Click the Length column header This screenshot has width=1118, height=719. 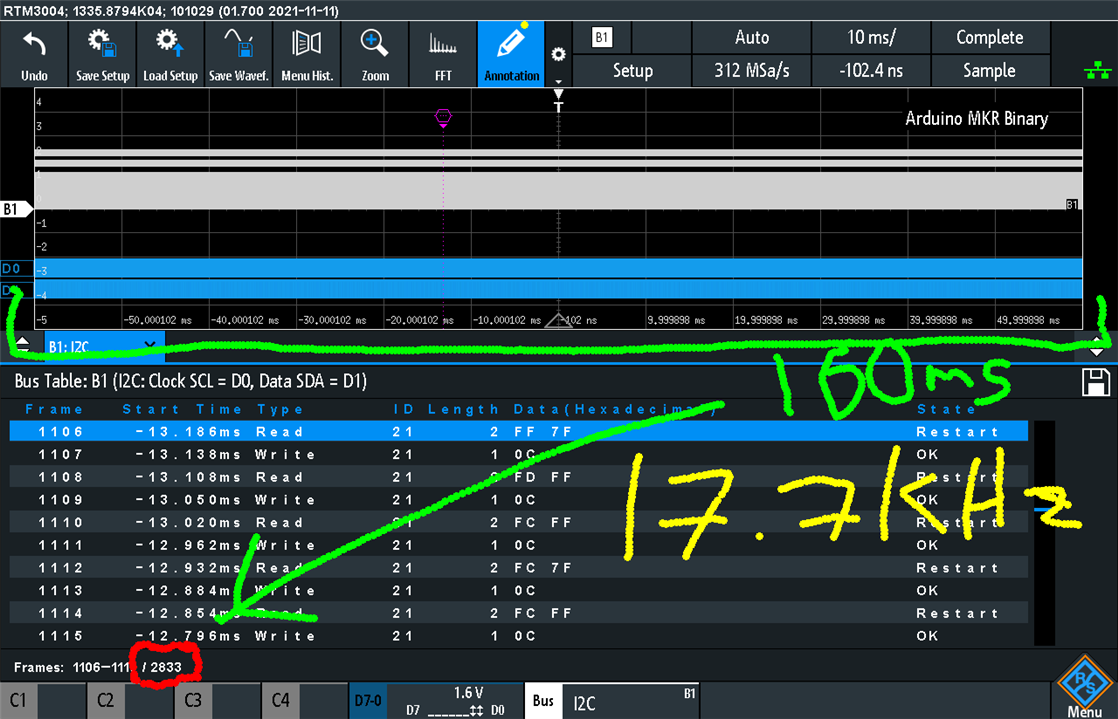pyautogui.click(x=463, y=409)
